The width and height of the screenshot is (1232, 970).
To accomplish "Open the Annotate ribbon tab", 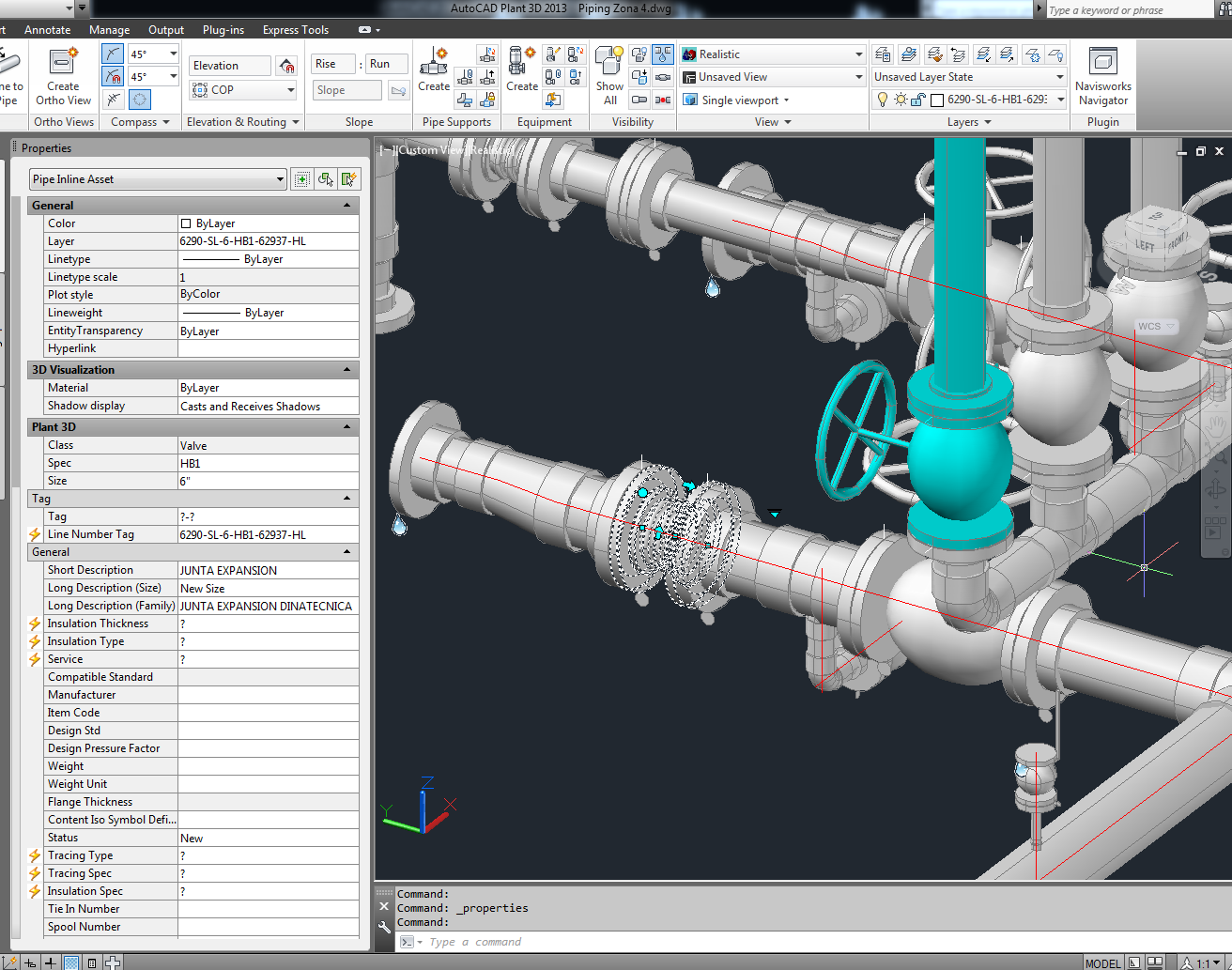I will click(47, 30).
